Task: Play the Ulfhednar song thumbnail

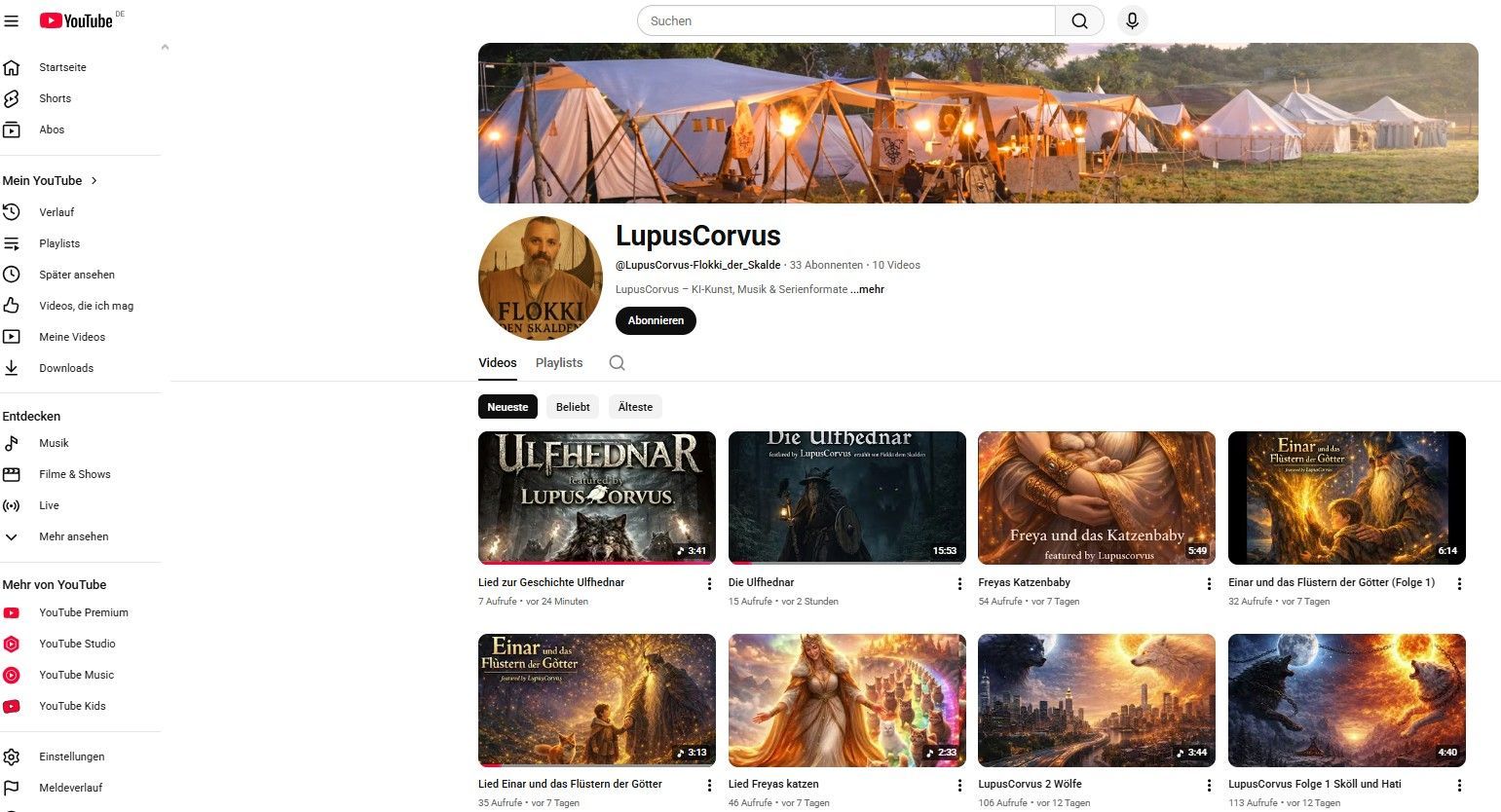Action: pos(597,498)
